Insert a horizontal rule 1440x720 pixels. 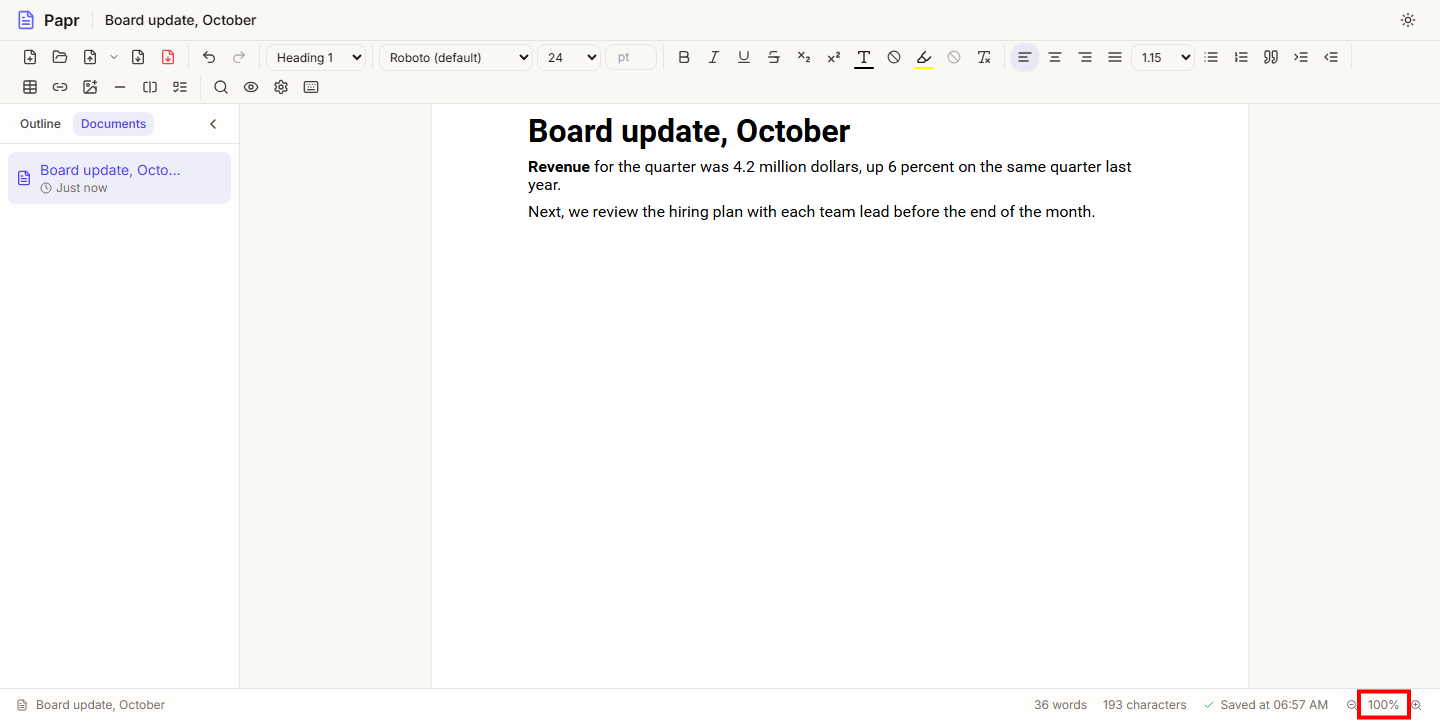tap(120, 87)
